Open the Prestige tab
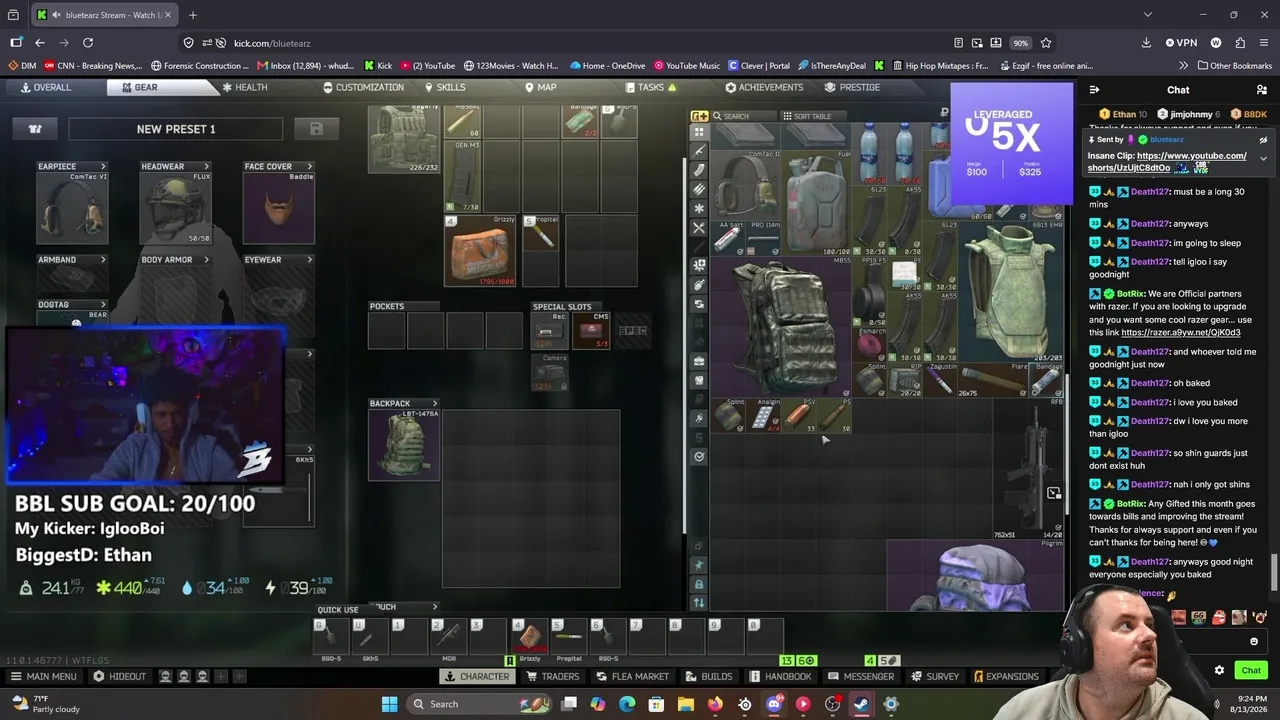This screenshot has height=720, width=1280. tap(853, 87)
